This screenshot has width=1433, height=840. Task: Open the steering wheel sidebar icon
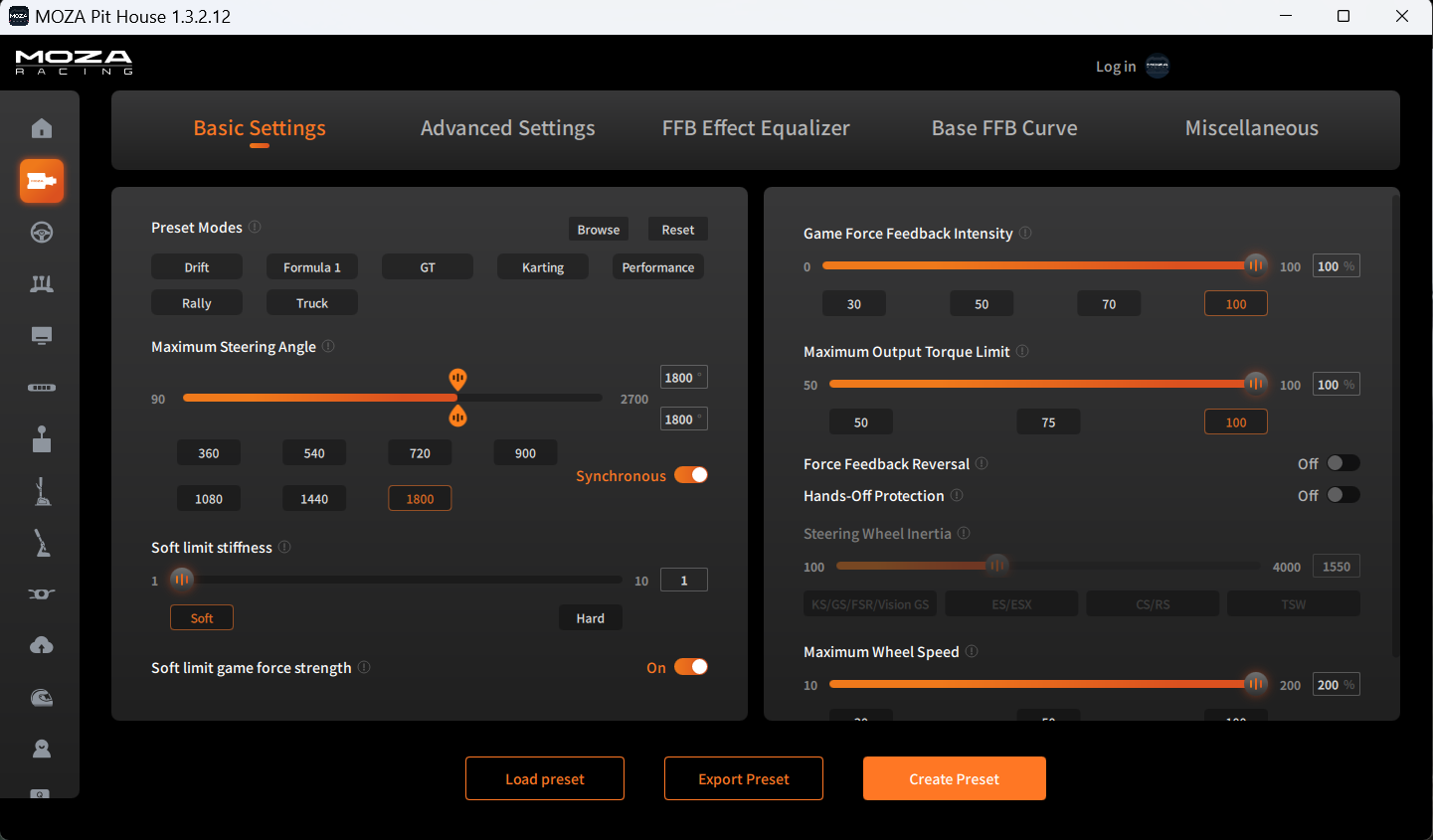coord(42,233)
